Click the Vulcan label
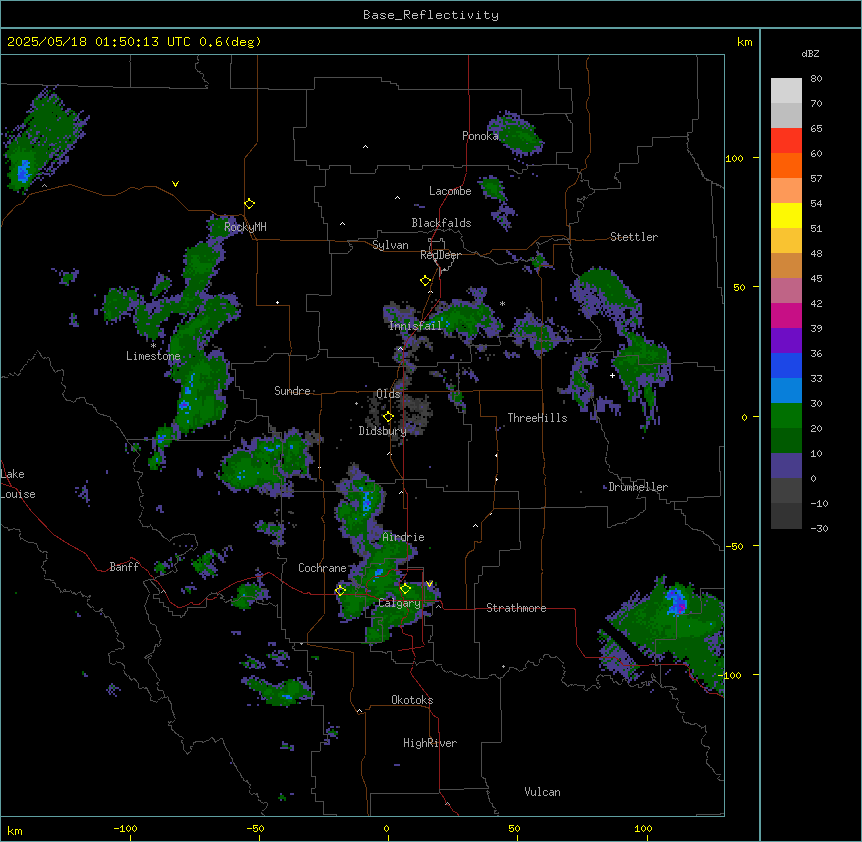 tap(542, 792)
